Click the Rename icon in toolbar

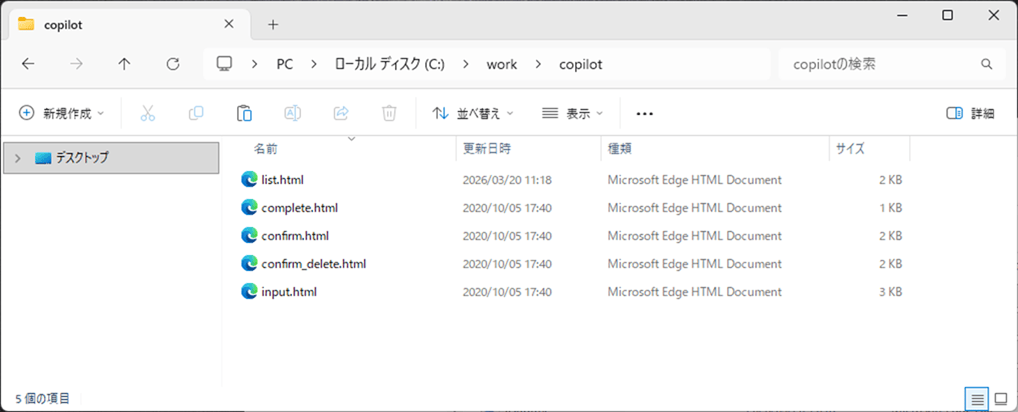(x=293, y=114)
